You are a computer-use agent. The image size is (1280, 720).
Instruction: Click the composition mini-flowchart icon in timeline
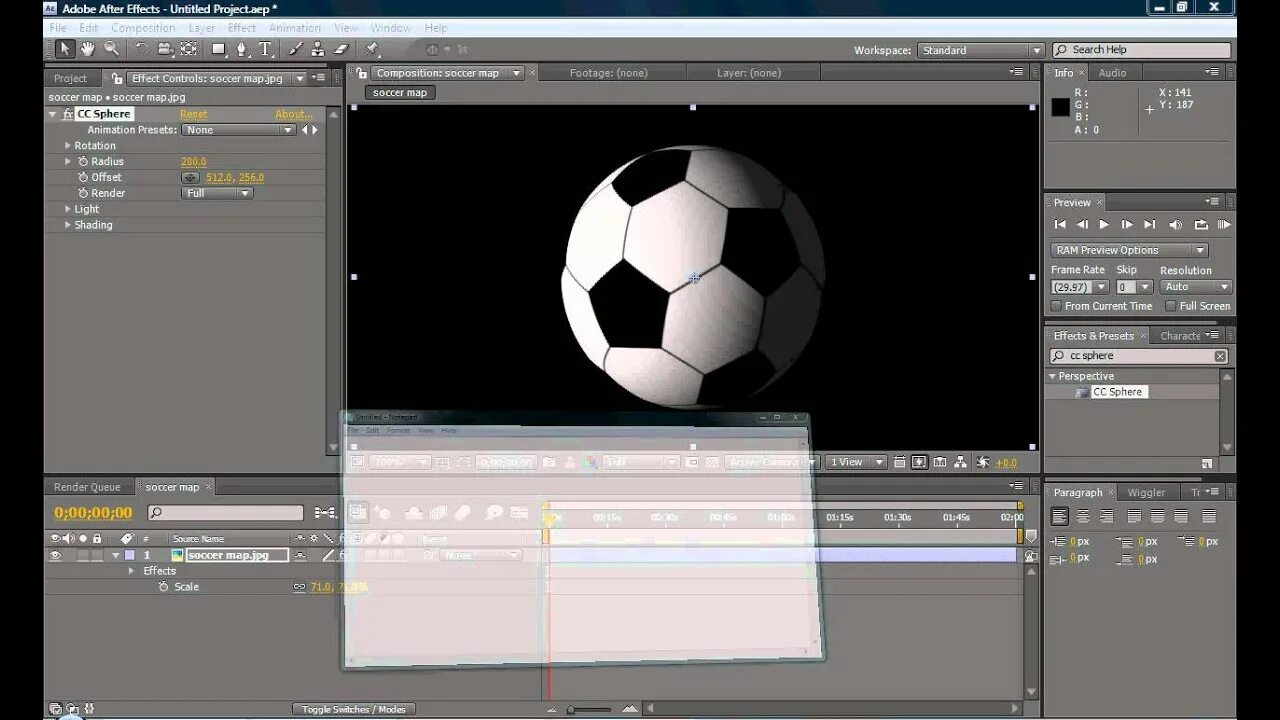point(325,513)
